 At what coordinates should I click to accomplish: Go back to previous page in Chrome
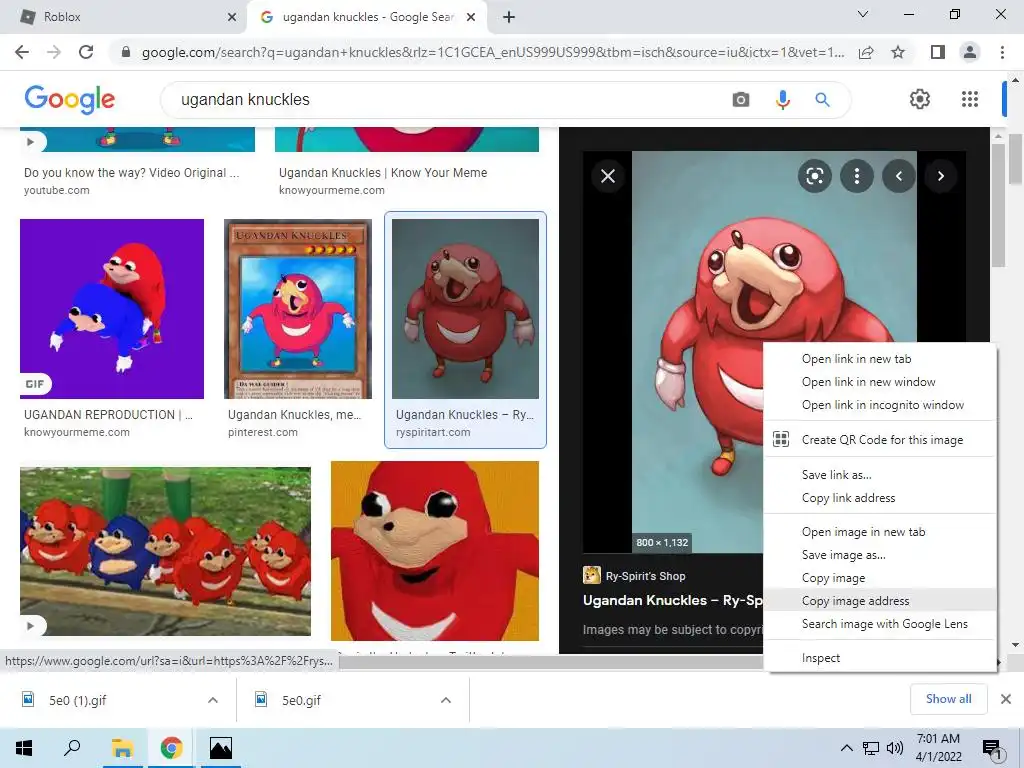click(x=22, y=52)
